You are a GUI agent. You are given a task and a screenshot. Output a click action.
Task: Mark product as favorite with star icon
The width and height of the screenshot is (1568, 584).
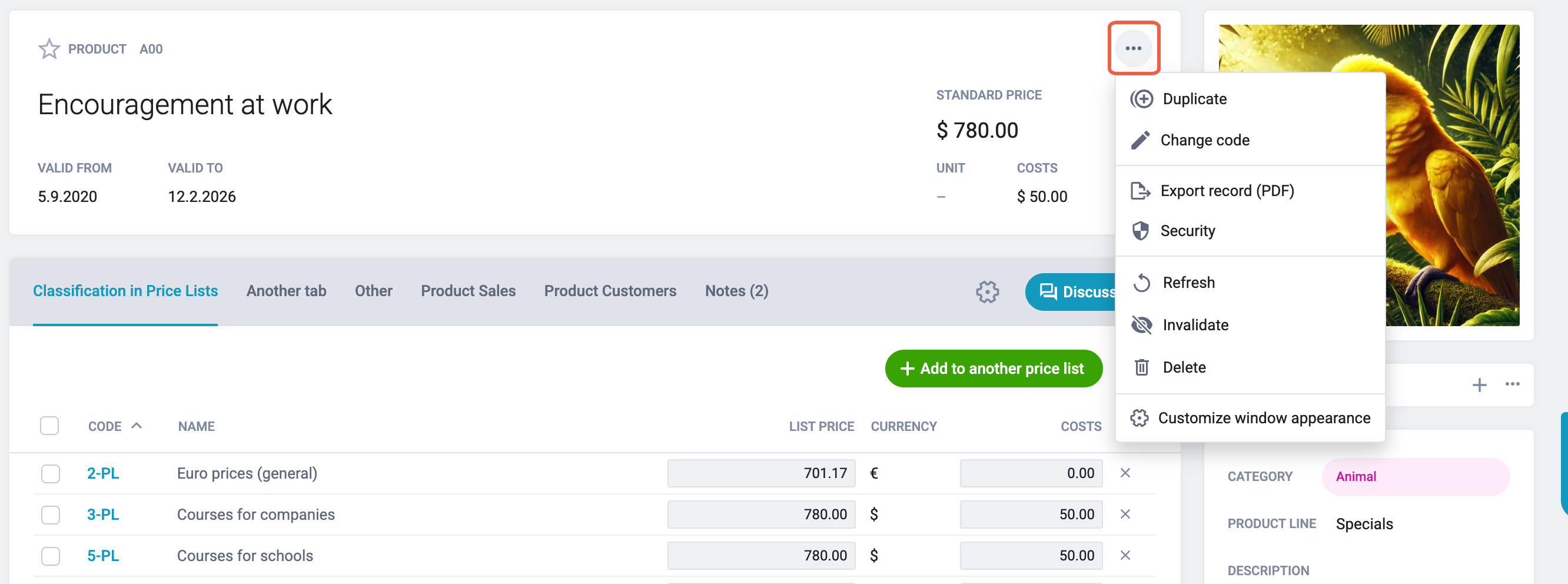[x=49, y=49]
